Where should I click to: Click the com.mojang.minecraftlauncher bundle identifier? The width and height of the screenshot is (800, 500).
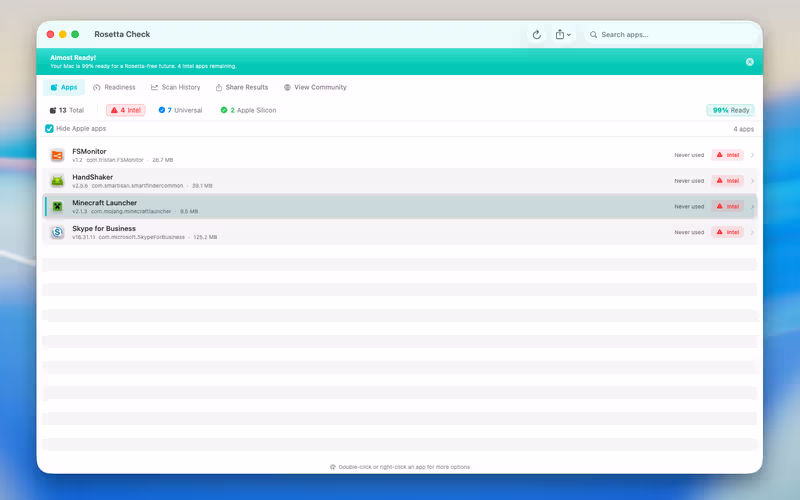tap(131, 211)
